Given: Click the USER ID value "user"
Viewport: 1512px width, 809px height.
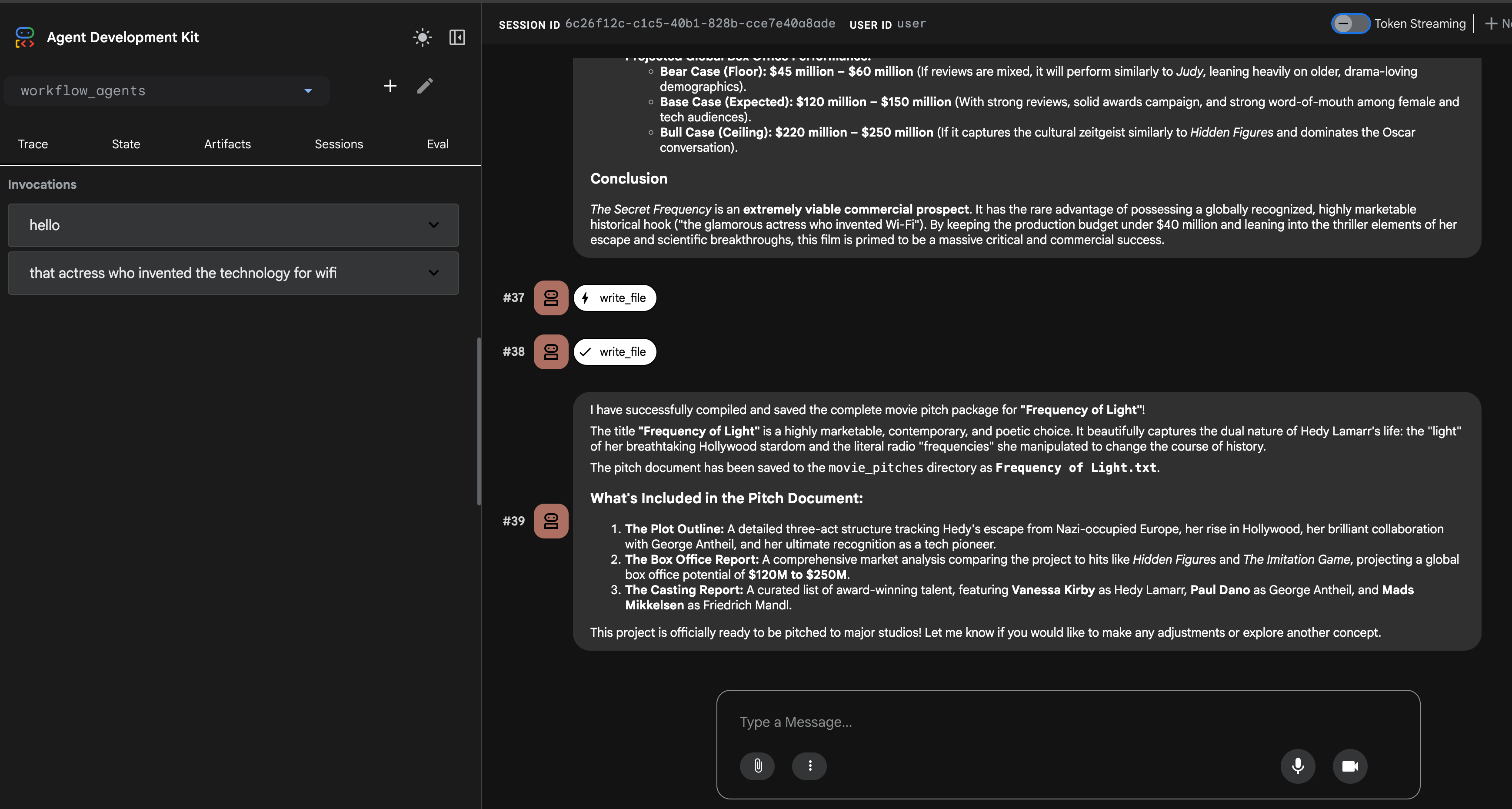Looking at the screenshot, I should tap(911, 23).
